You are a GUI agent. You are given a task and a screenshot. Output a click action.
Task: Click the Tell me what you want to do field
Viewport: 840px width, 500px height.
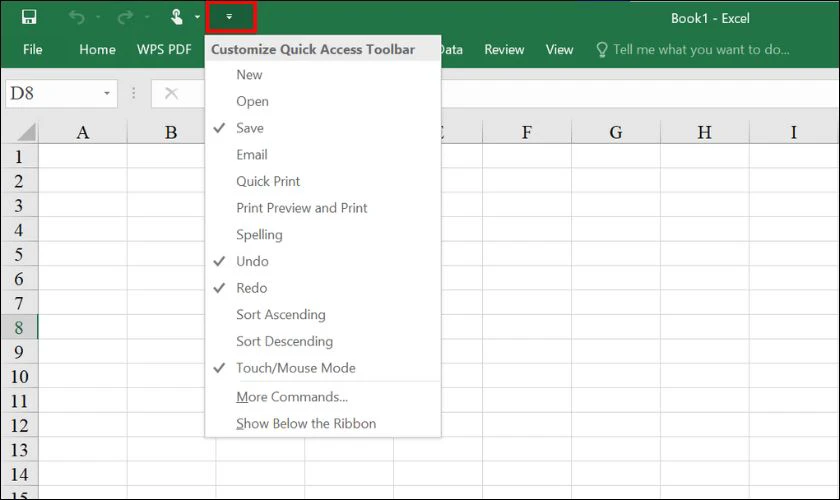pos(701,50)
